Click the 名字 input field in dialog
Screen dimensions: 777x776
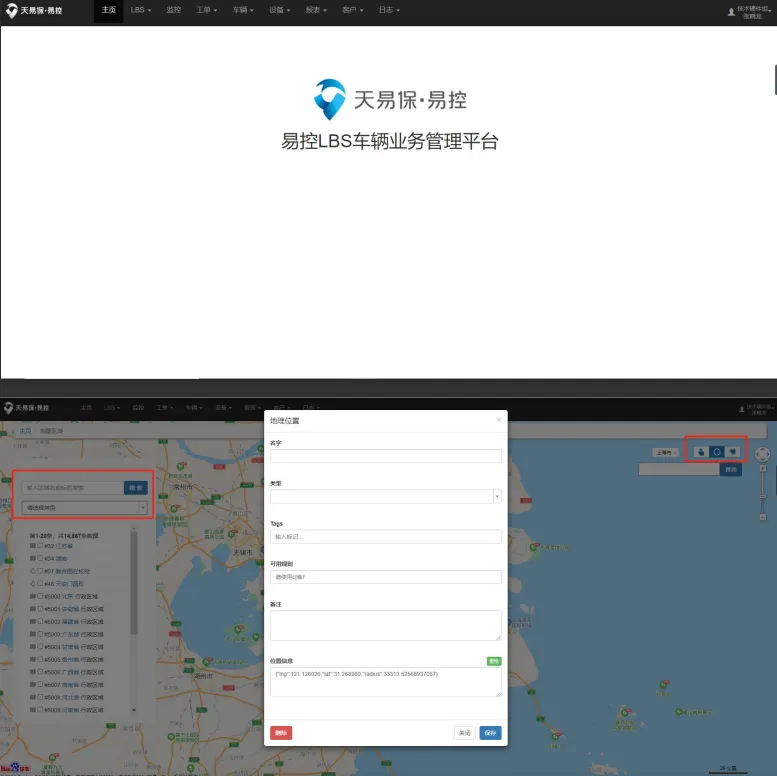[x=385, y=456]
